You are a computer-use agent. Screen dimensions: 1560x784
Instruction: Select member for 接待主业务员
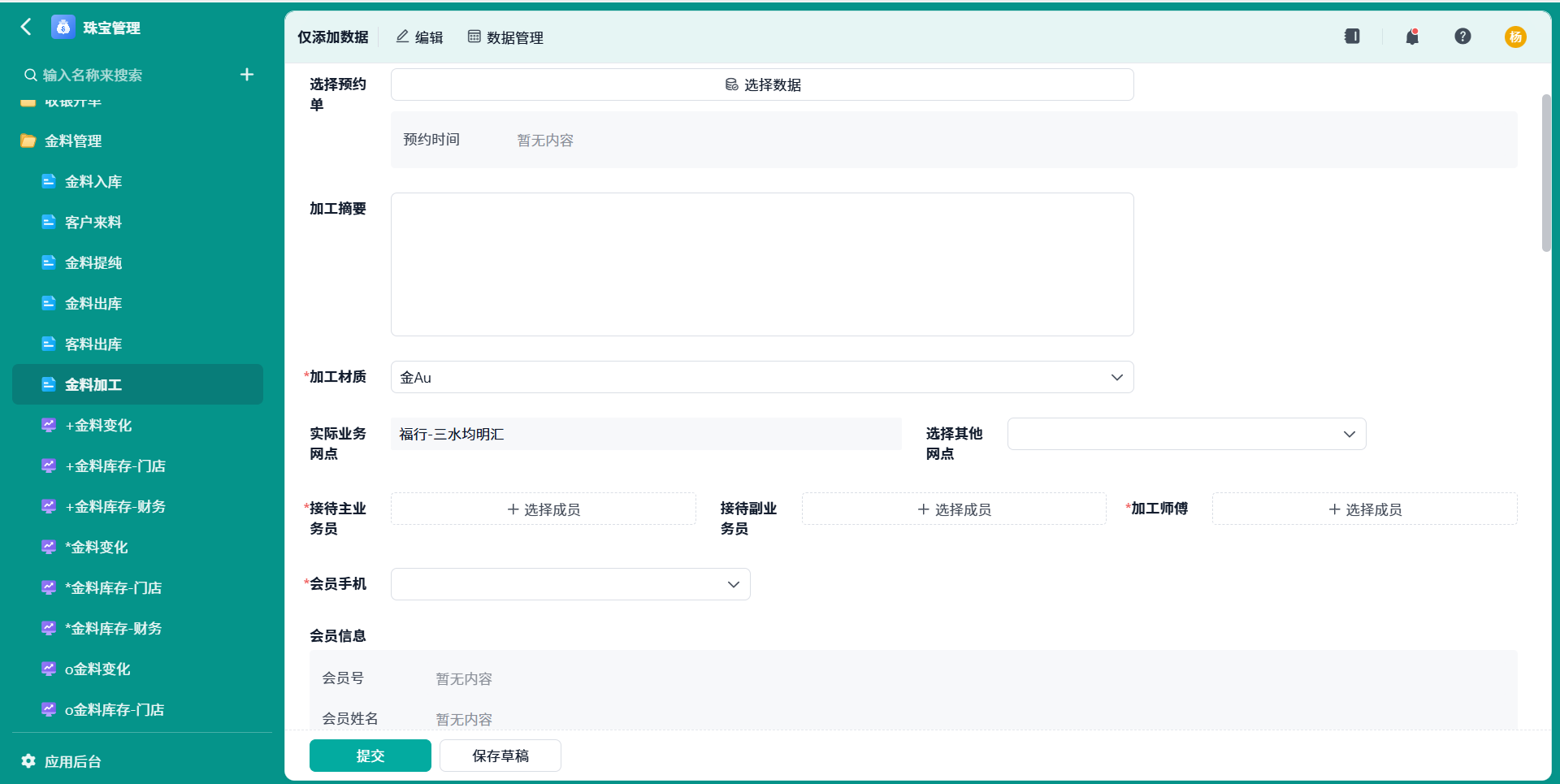click(x=544, y=509)
